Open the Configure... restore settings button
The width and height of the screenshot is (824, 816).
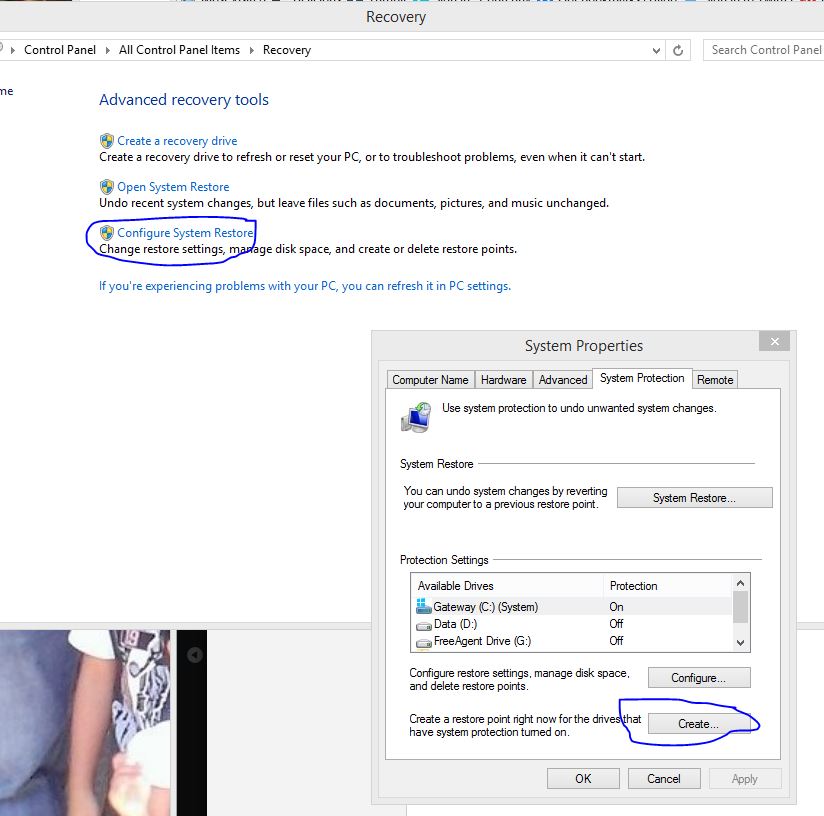(x=699, y=678)
